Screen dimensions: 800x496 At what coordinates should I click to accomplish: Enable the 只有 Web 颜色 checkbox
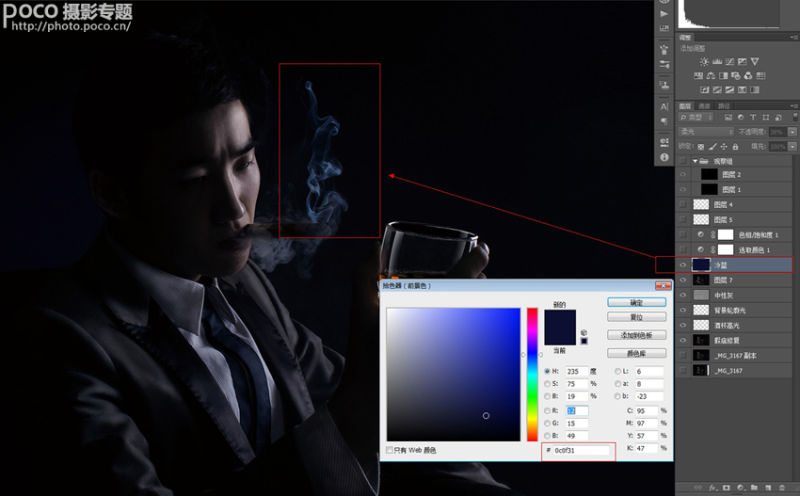point(390,451)
